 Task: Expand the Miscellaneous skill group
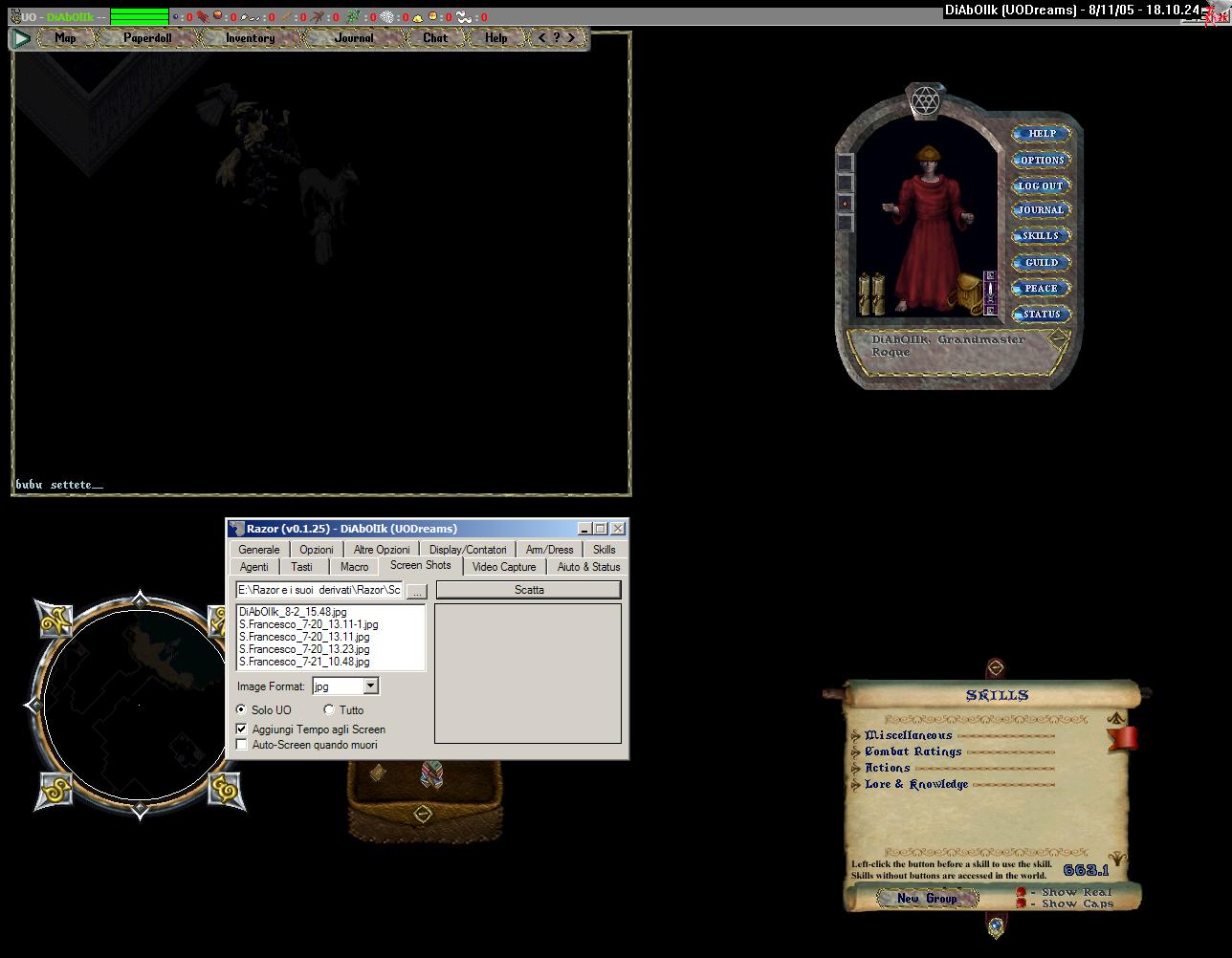pyautogui.click(x=855, y=736)
